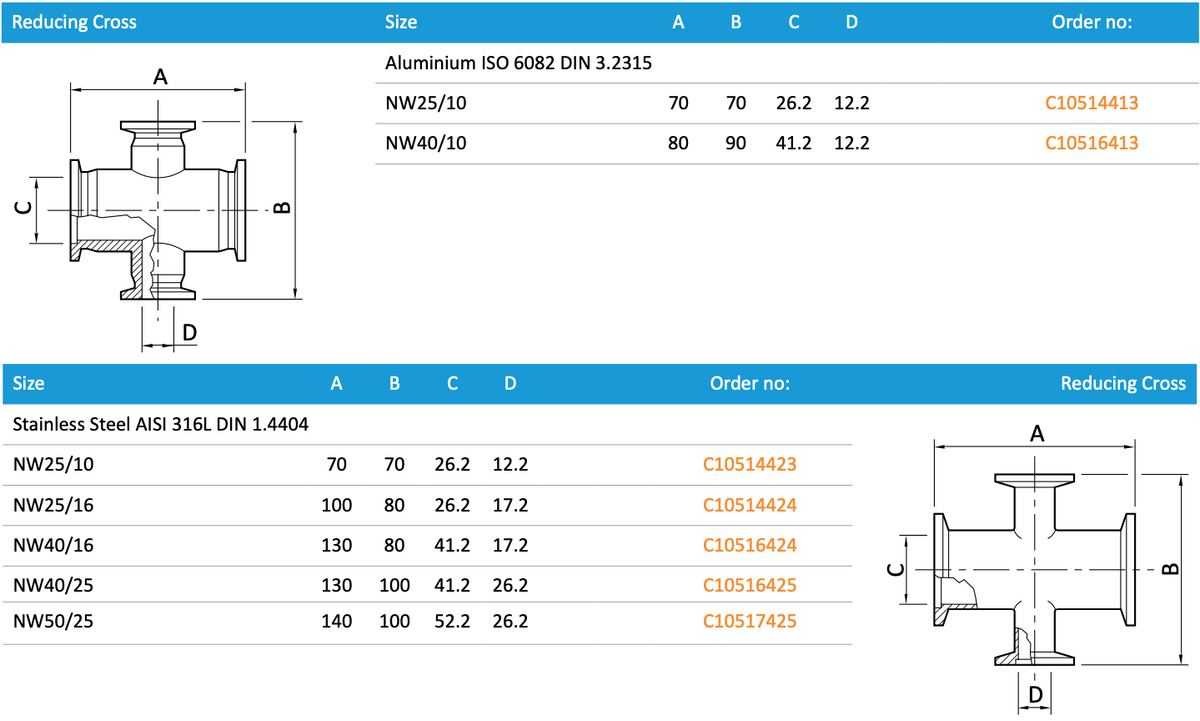Open order number C10514413

point(1091,102)
